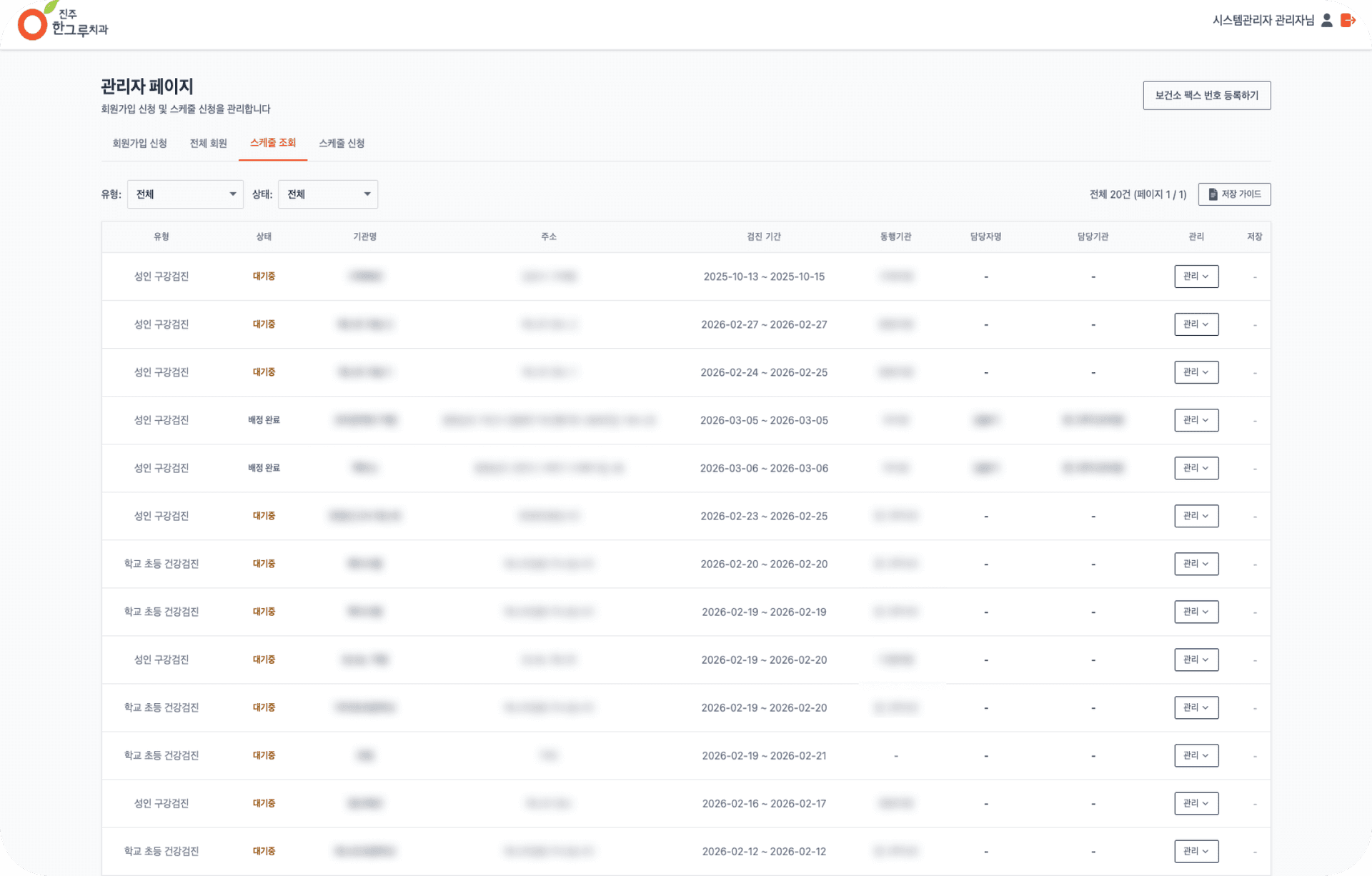Click the 상태 column header
This screenshot has width=1372, height=876.
[264, 237]
